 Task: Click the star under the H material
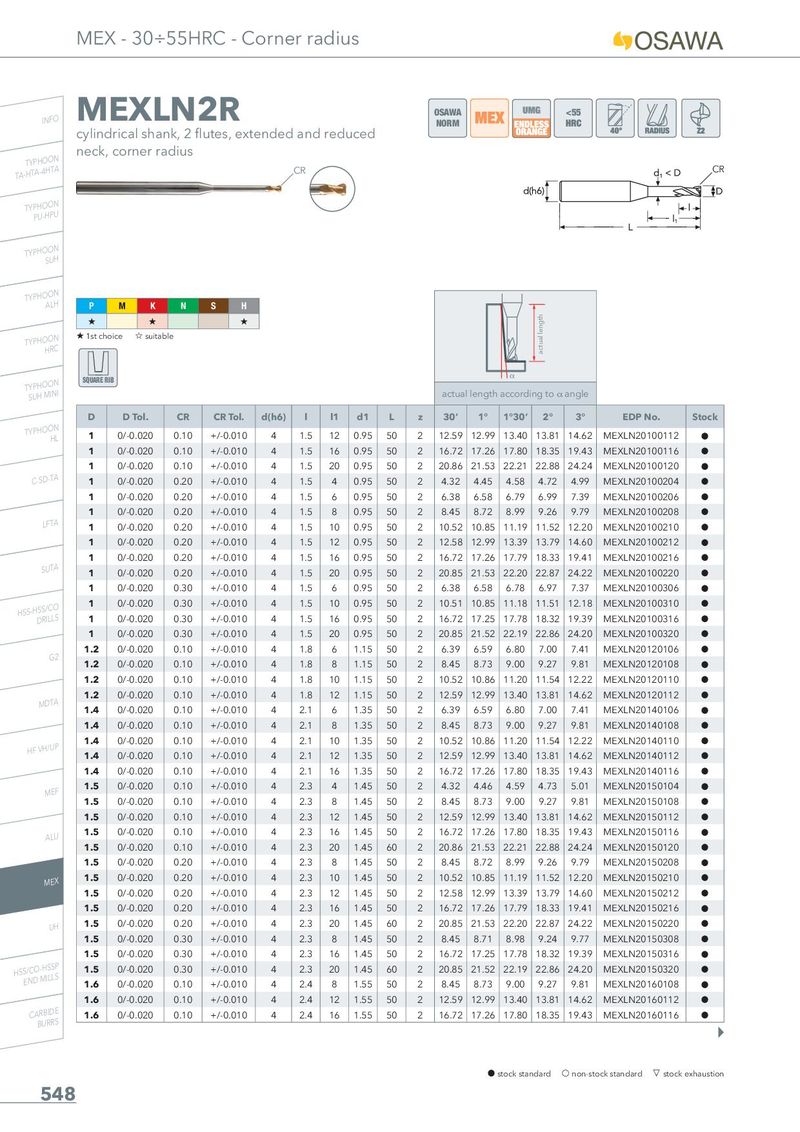click(x=244, y=321)
